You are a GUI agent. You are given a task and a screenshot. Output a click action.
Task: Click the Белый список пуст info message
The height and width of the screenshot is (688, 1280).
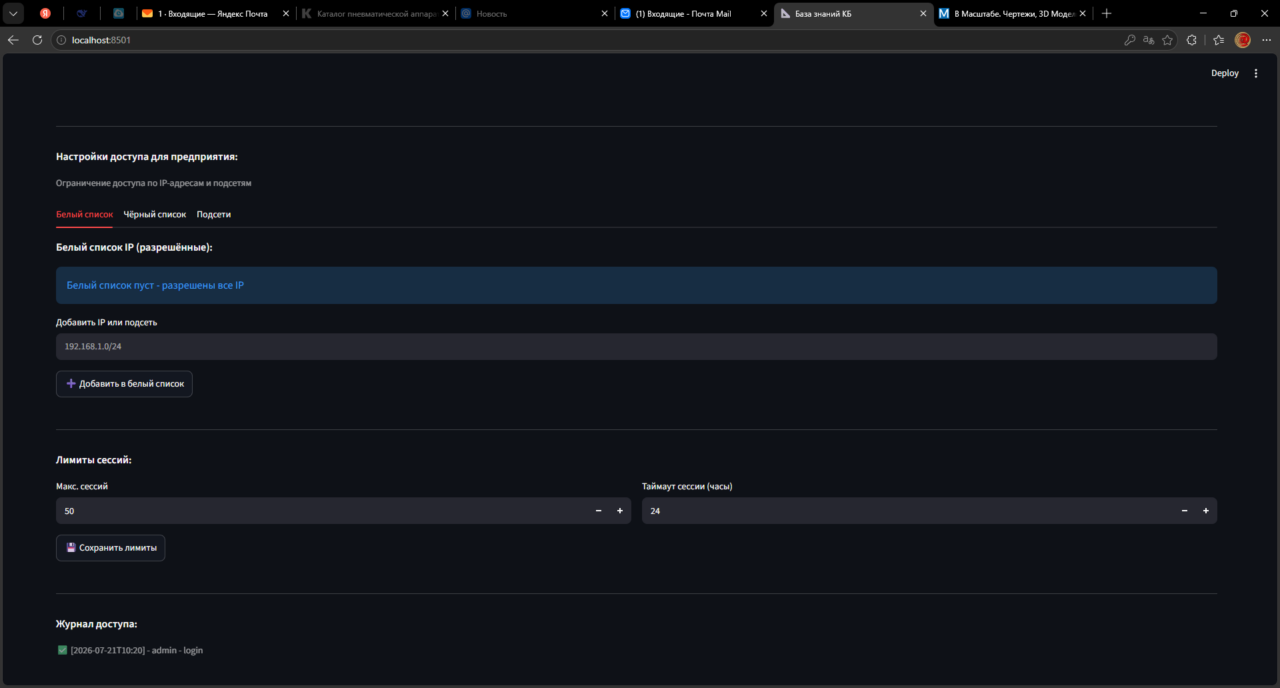(636, 285)
